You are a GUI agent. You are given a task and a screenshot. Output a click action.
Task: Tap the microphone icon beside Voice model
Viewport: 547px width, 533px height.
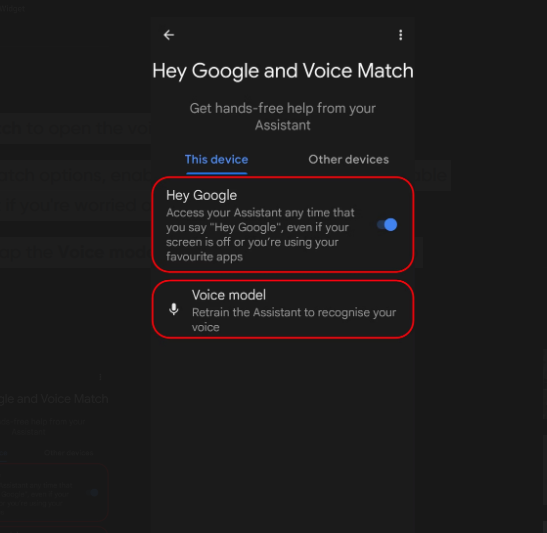tap(174, 309)
